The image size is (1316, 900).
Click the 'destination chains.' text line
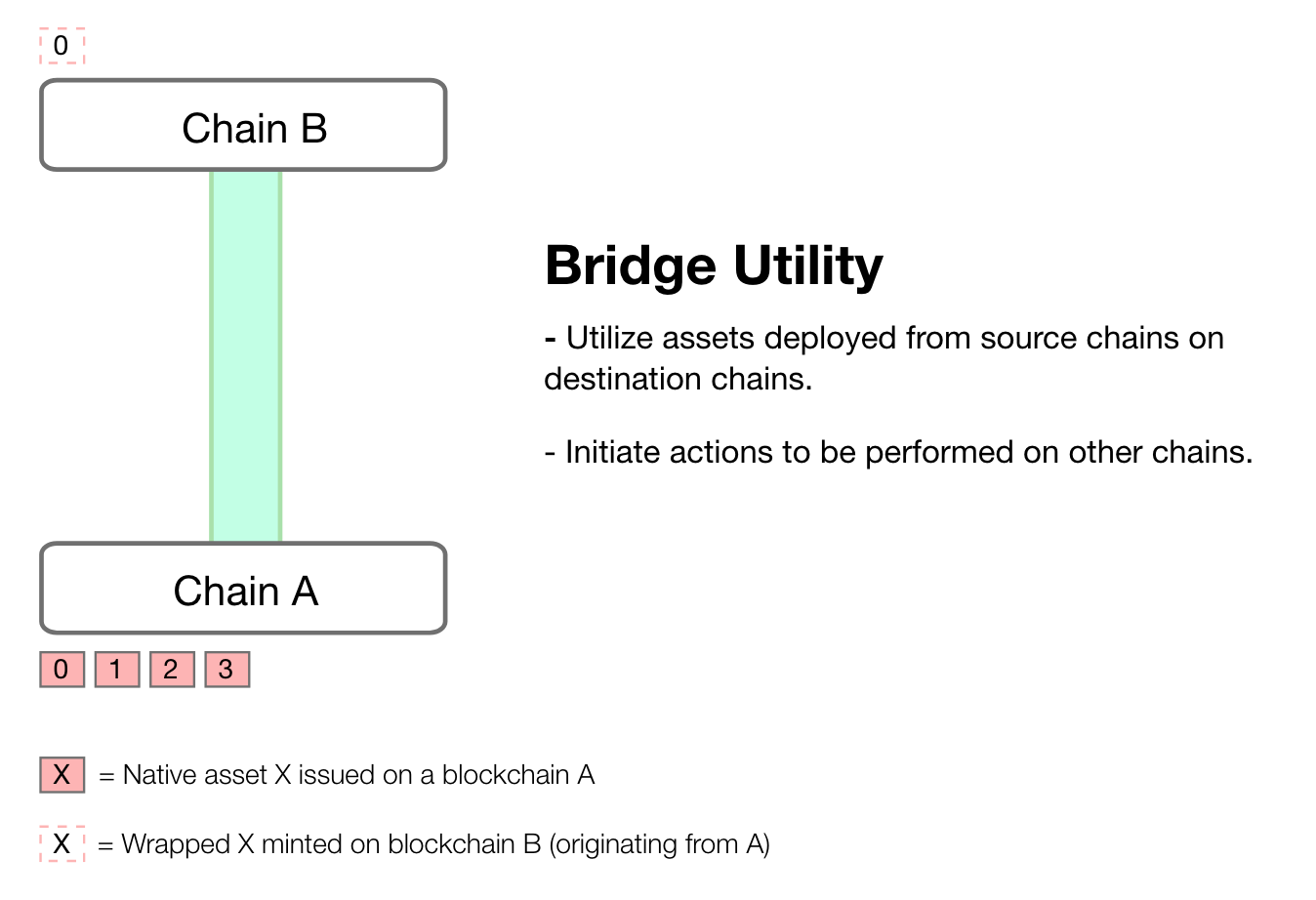(x=679, y=379)
